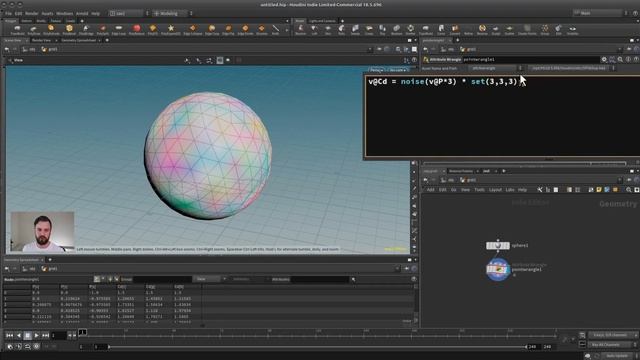This screenshot has height=360, width=640.
Task: Select the Resample shelf tool
Action: click(x=482, y=30)
